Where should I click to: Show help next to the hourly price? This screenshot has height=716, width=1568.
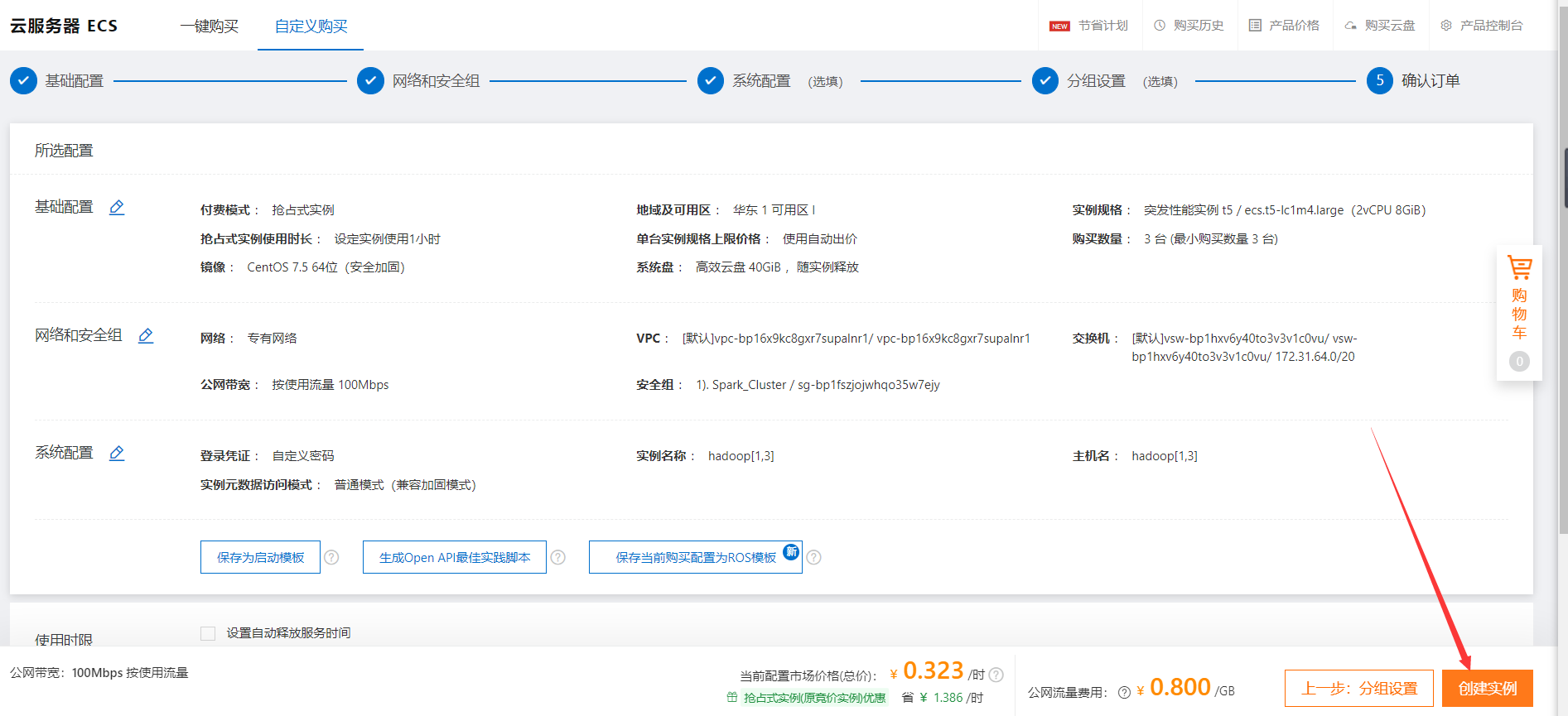[x=996, y=675]
